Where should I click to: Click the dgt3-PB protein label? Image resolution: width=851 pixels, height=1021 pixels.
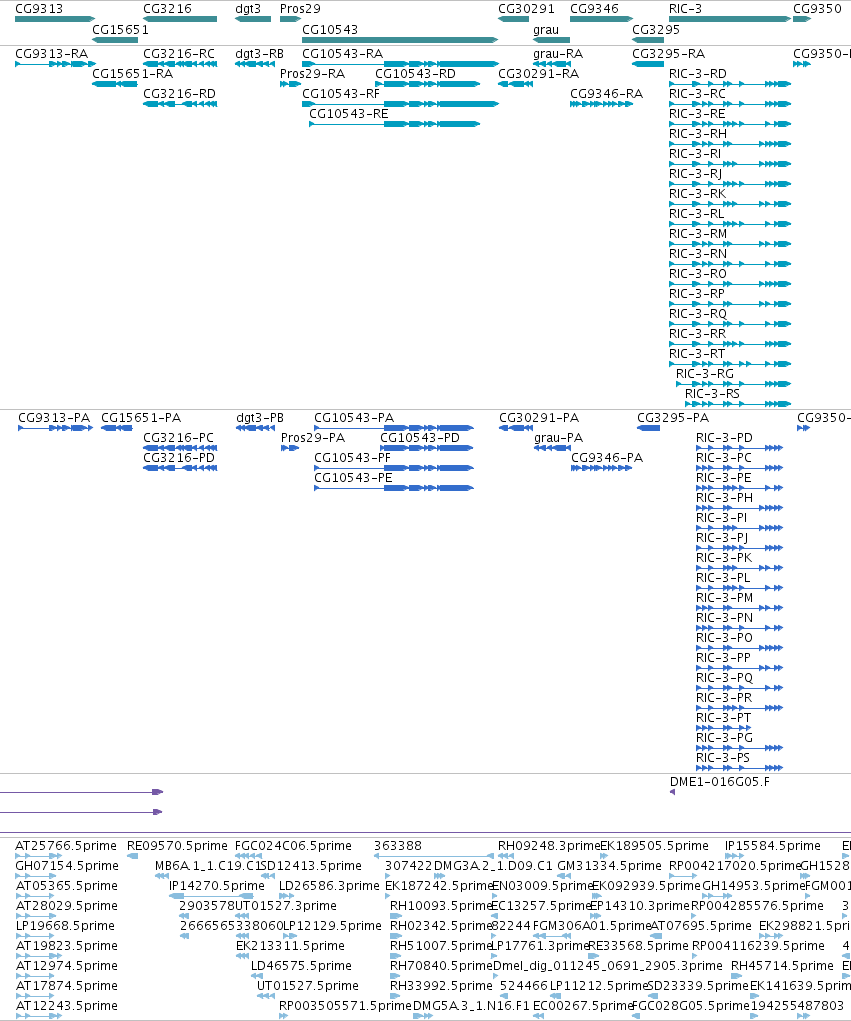pos(260,417)
